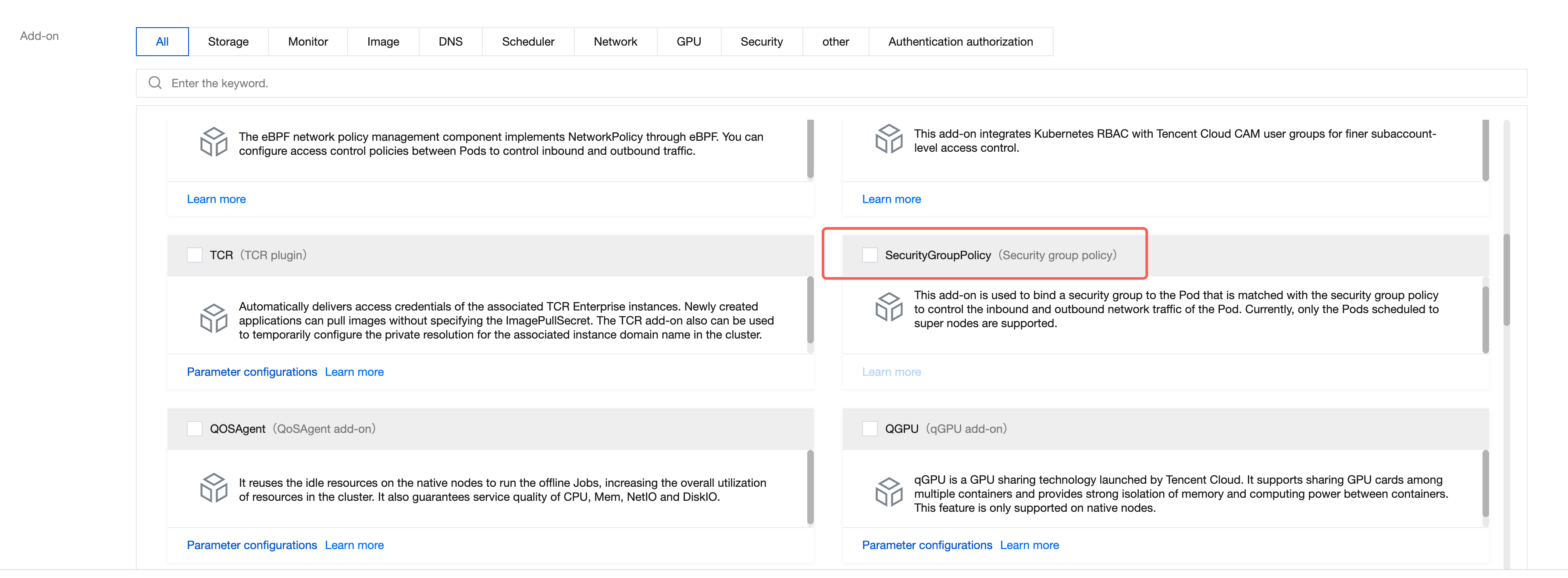The width and height of the screenshot is (1568, 578).
Task: Click the QOSAgent add-on cube icon
Action: point(214,489)
